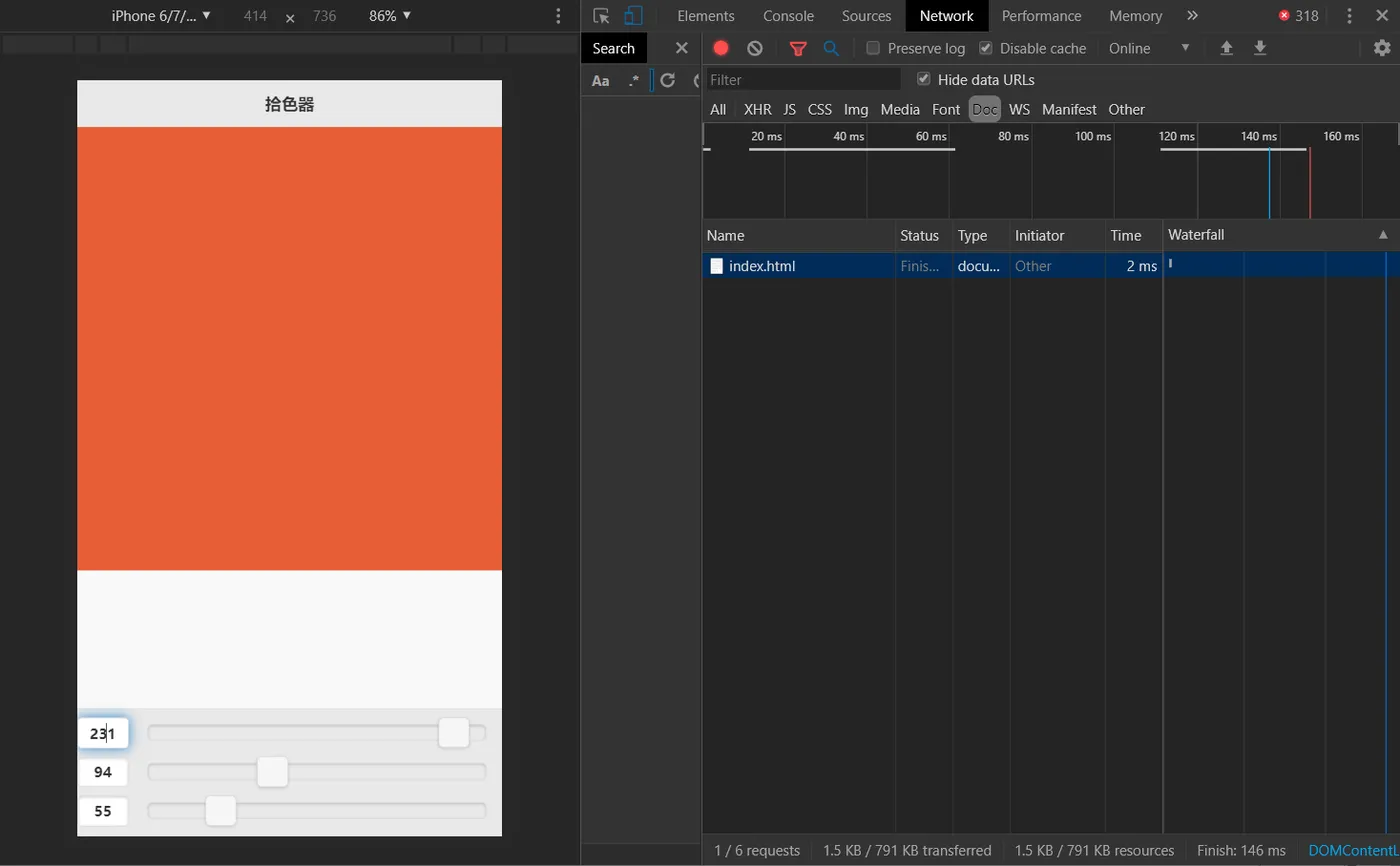
Task: Filter by Other type
Action: pyautogui.click(x=1126, y=109)
